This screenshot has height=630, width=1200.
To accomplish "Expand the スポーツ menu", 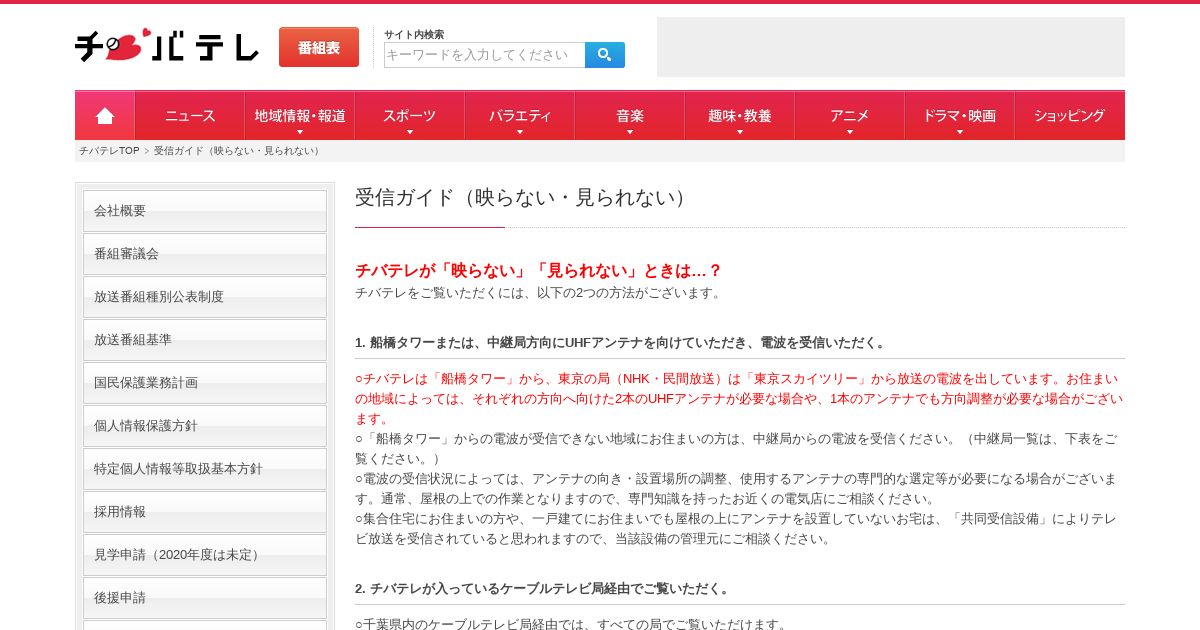I will coord(410,116).
